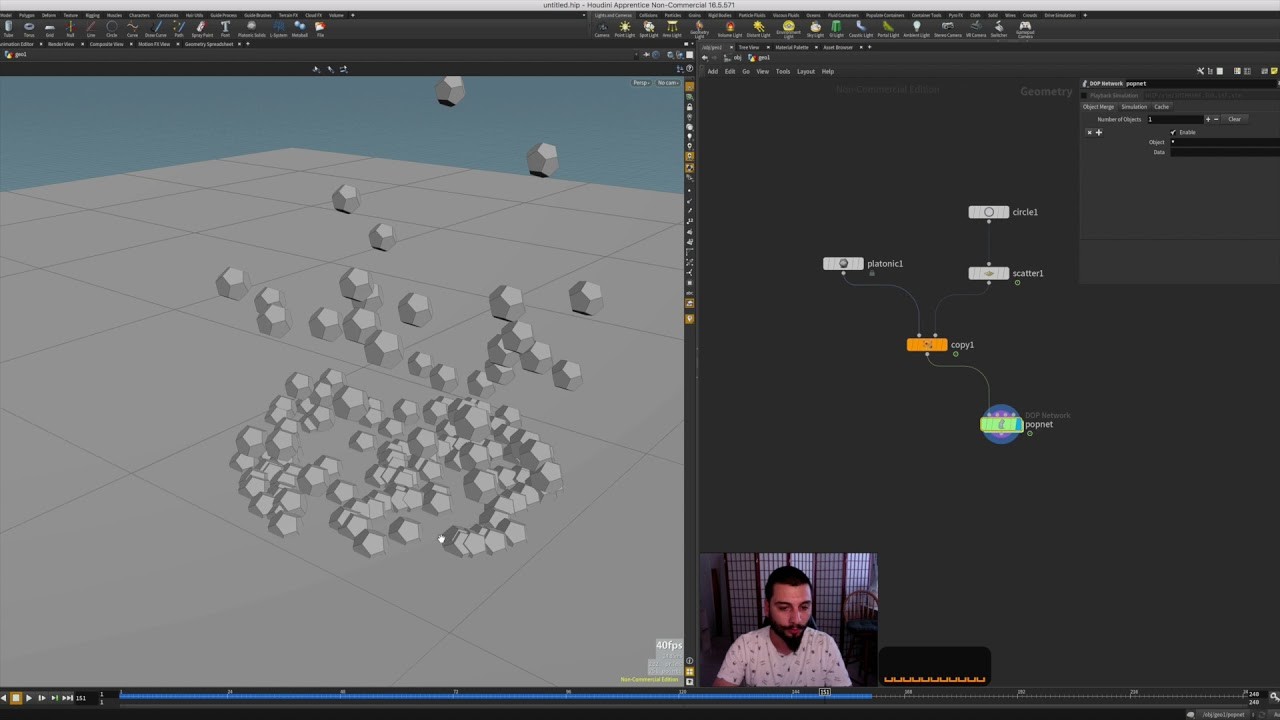Open the No cam camera selector
The height and width of the screenshot is (720, 1280).
pyautogui.click(x=666, y=82)
